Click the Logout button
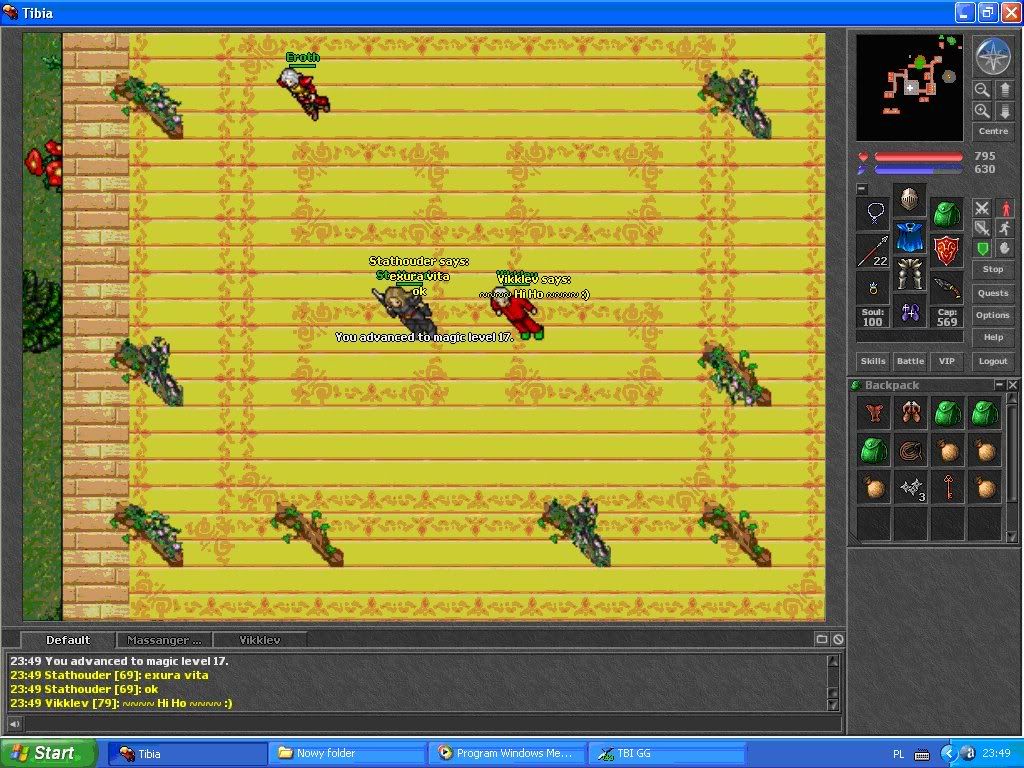Image resolution: width=1024 pixels, height=768 pixels. (993, 361)
